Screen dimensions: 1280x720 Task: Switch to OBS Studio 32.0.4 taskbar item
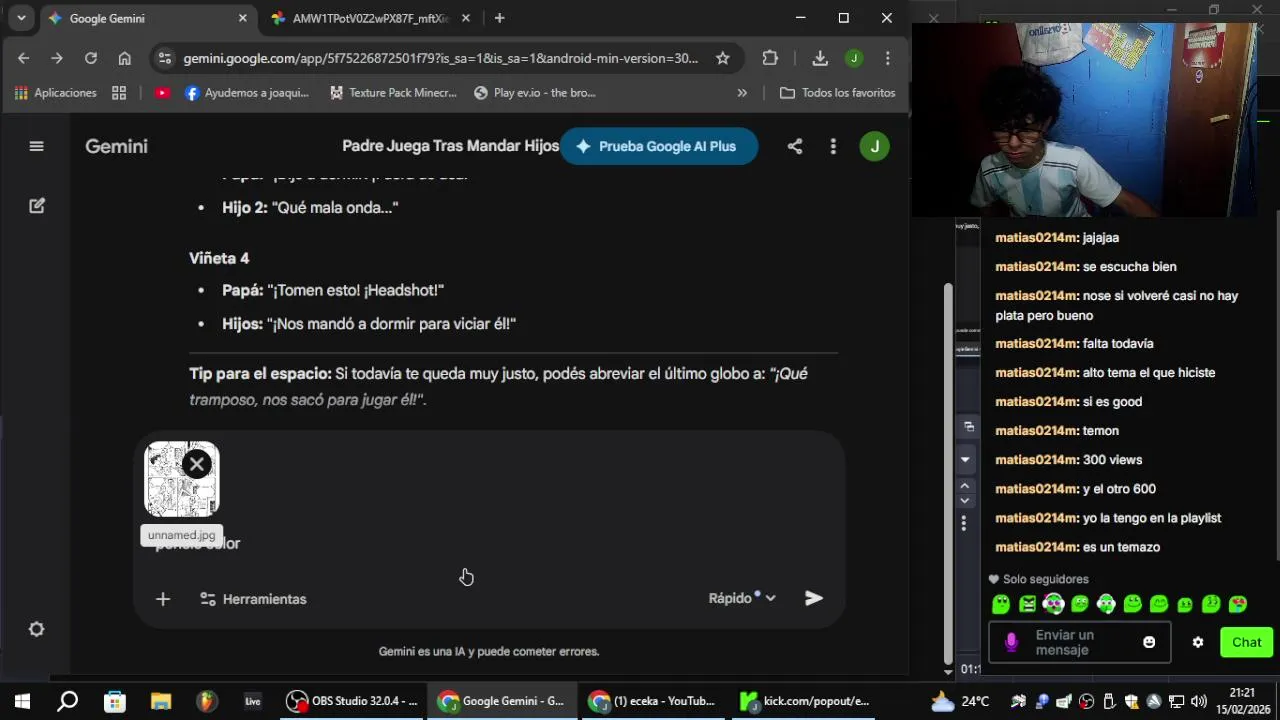pos(352,701)
